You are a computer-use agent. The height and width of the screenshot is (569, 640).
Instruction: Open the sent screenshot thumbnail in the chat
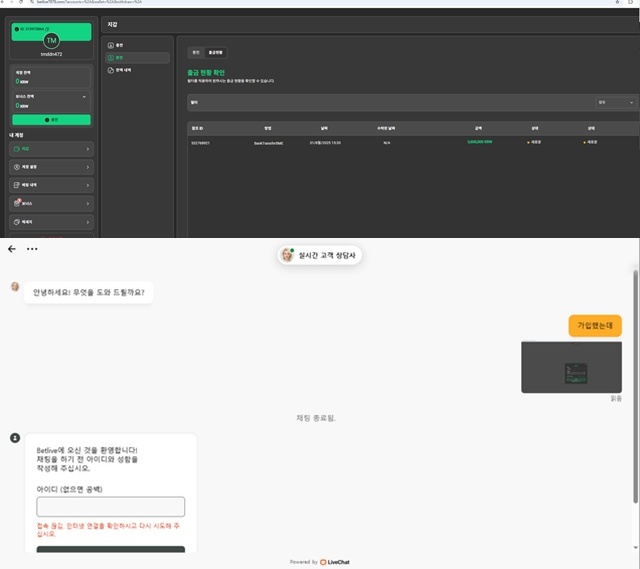pos(571,367)
